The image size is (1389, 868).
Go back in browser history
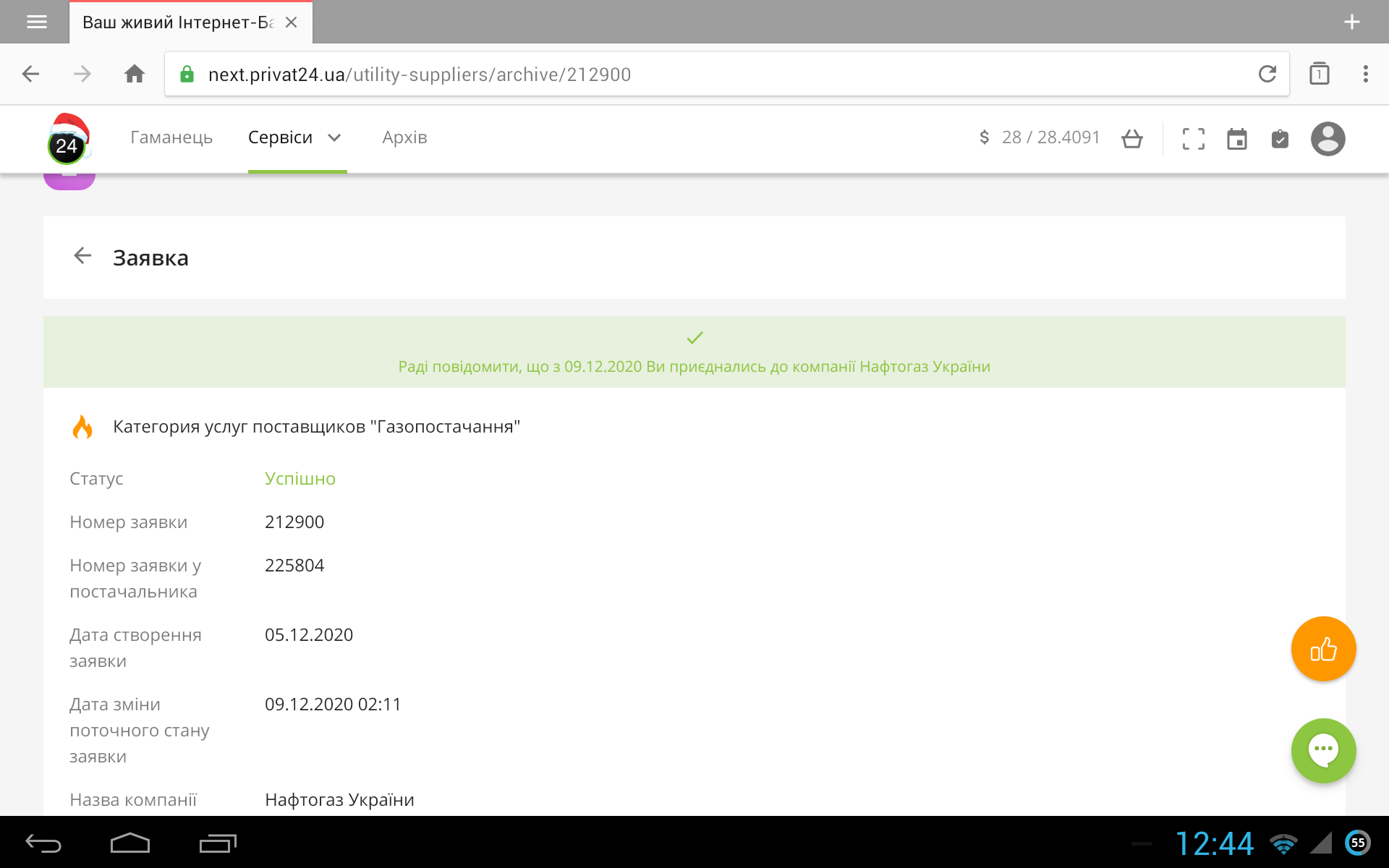30,74
